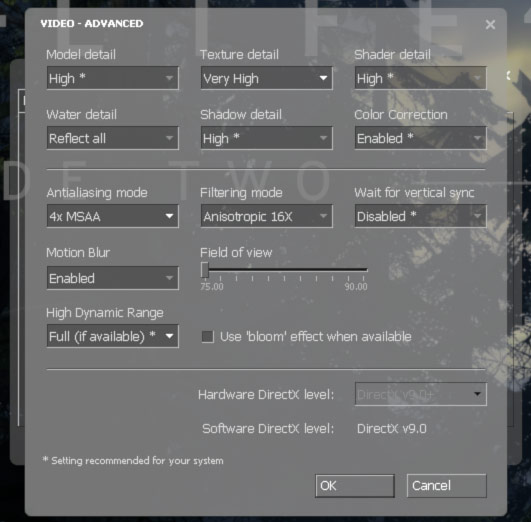
Task: Open the Motion Blur dropdown
Action: pyautogui.click(x=112, y=278)
